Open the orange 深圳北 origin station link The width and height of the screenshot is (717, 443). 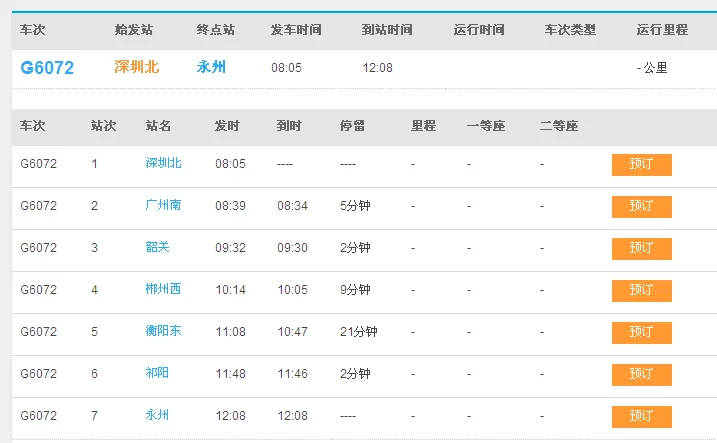coord(137,68)
